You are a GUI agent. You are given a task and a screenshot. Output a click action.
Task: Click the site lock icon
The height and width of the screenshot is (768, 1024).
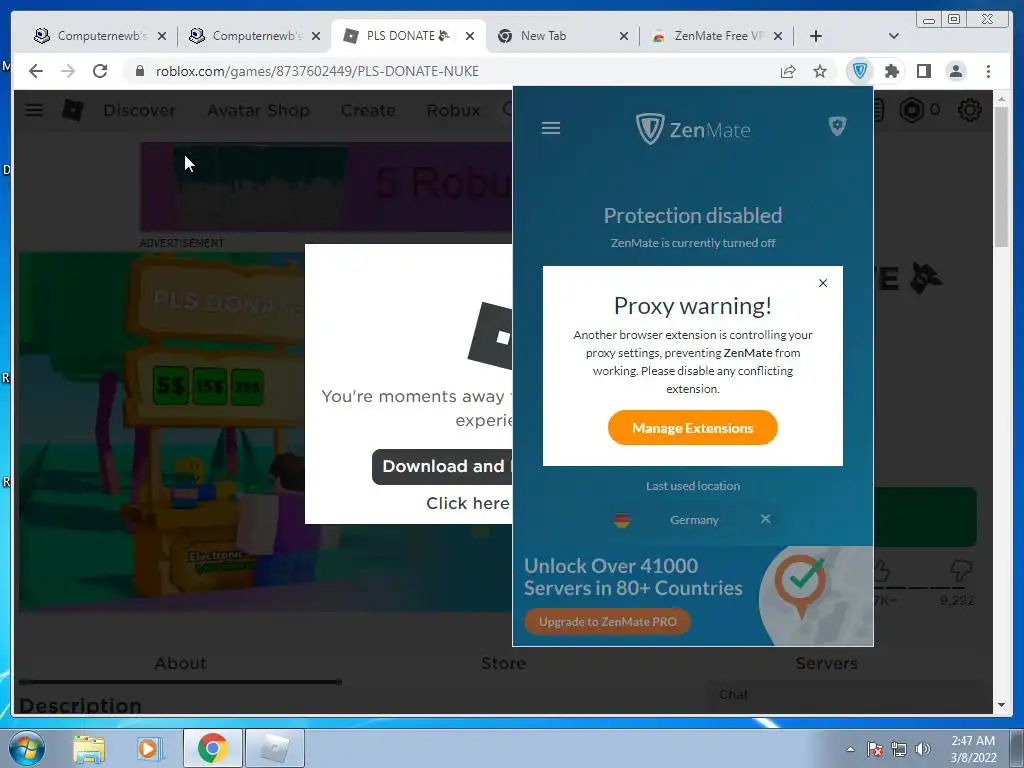point(139,71)
